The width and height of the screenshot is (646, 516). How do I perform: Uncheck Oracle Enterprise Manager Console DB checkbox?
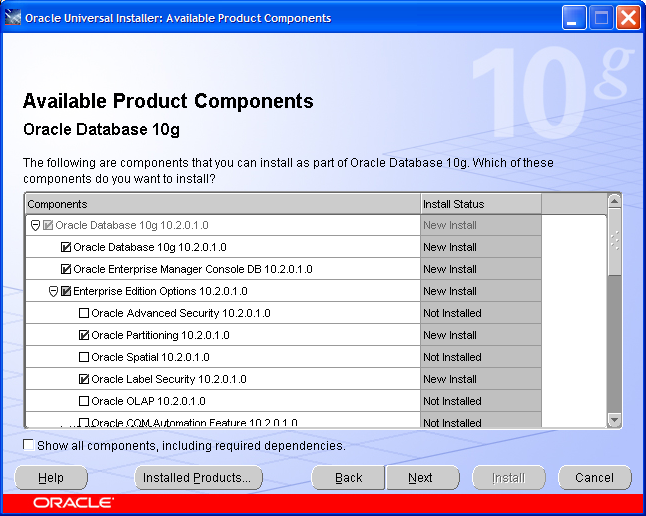click(x=66, y=269)
